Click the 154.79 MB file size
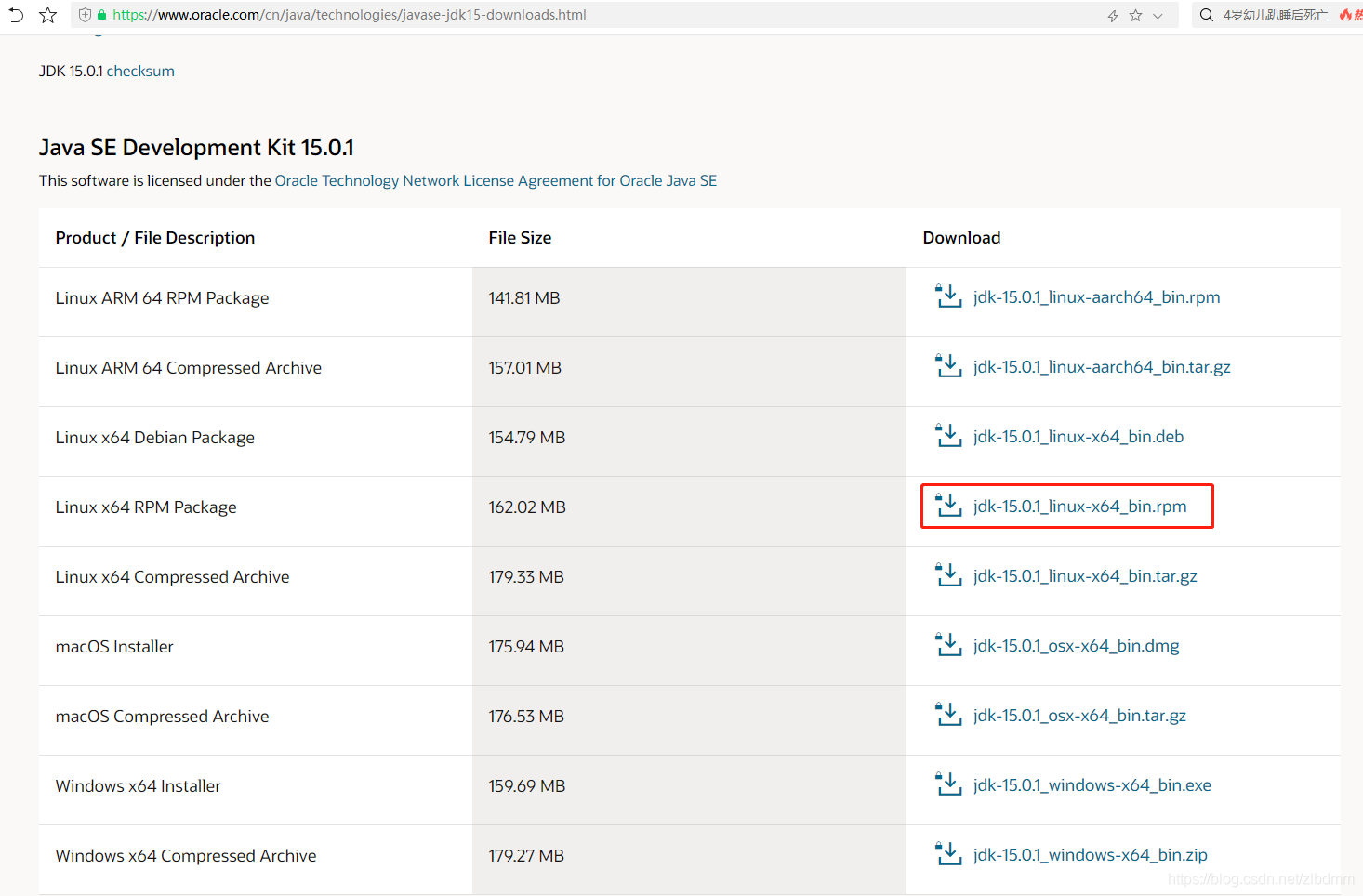Image resolution: width=1363 pixels, height=896 pixels. pos(527,438)
